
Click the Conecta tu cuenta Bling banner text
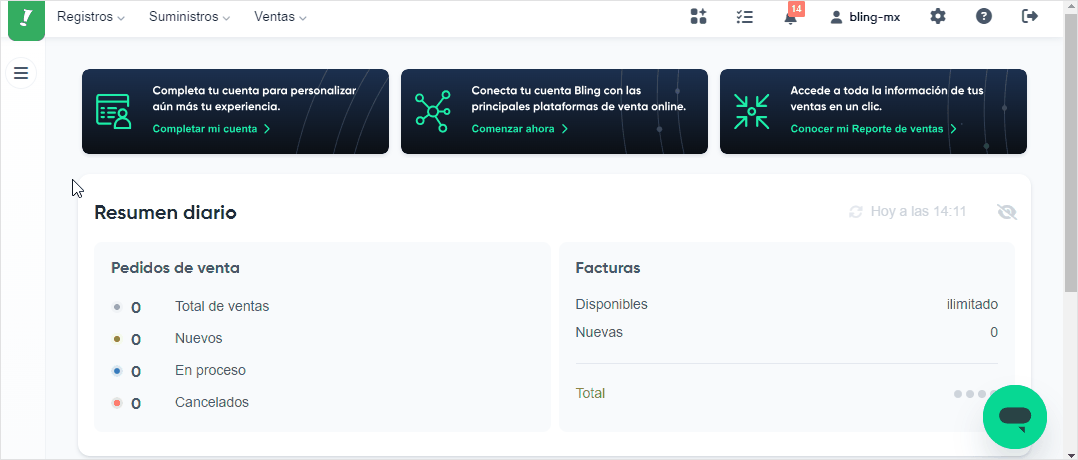579,99
